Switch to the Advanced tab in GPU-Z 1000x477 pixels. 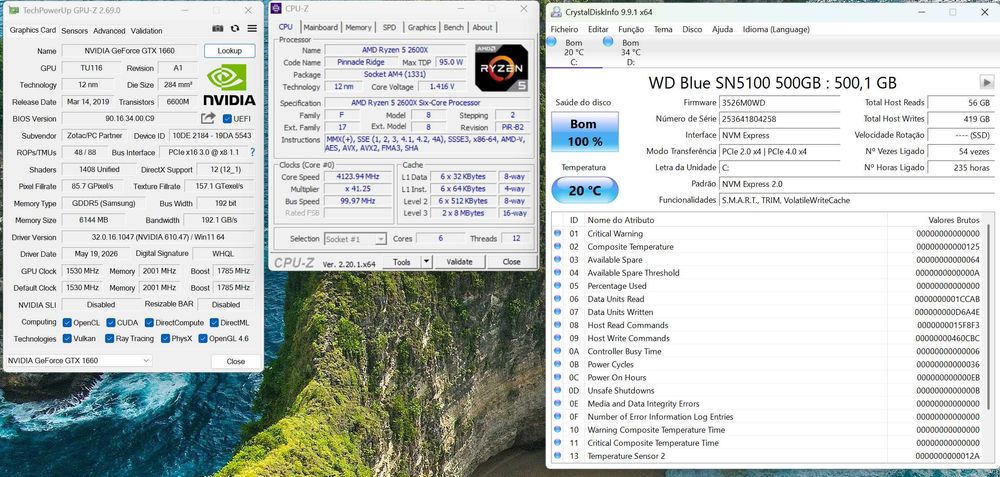click(109, 31)
